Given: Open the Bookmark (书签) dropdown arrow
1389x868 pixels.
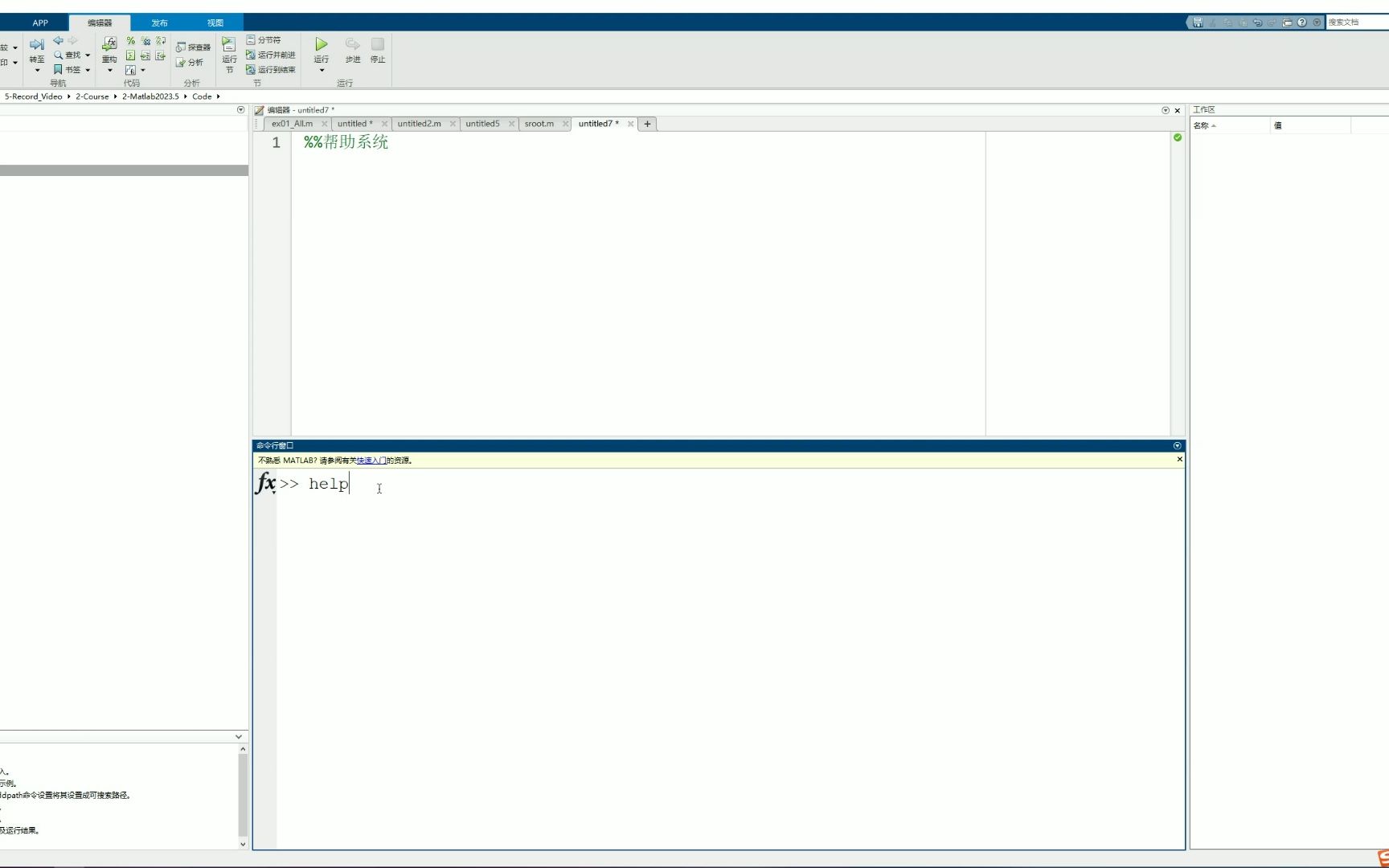Looking at the screenshot, I should [88, 70].
